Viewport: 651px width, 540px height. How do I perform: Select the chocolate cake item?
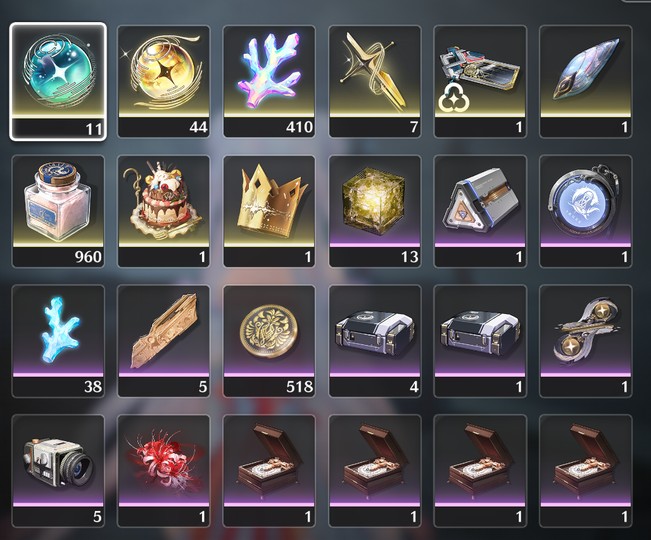164,211
